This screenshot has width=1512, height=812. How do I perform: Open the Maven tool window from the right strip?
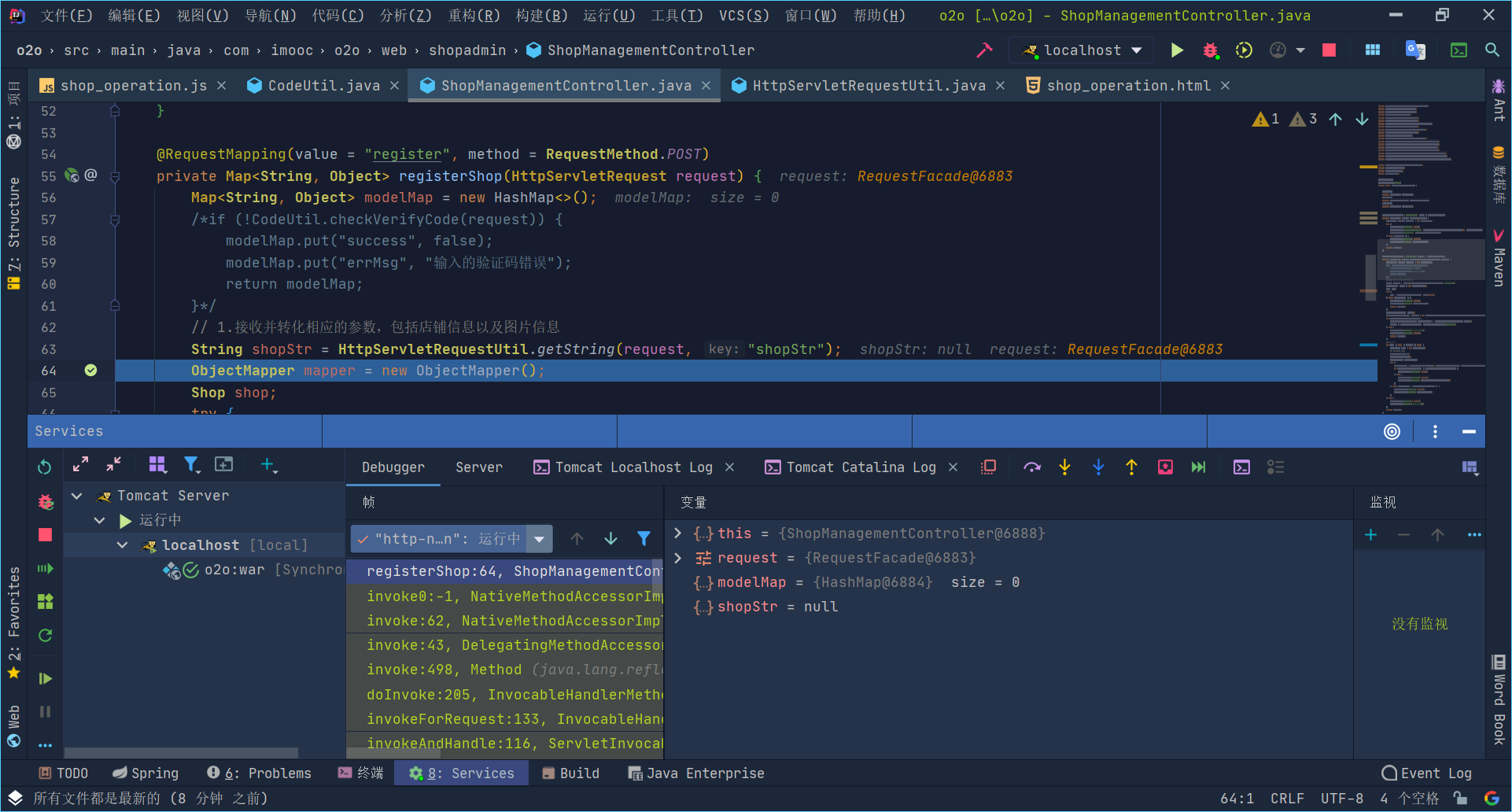click(1499, 257)
